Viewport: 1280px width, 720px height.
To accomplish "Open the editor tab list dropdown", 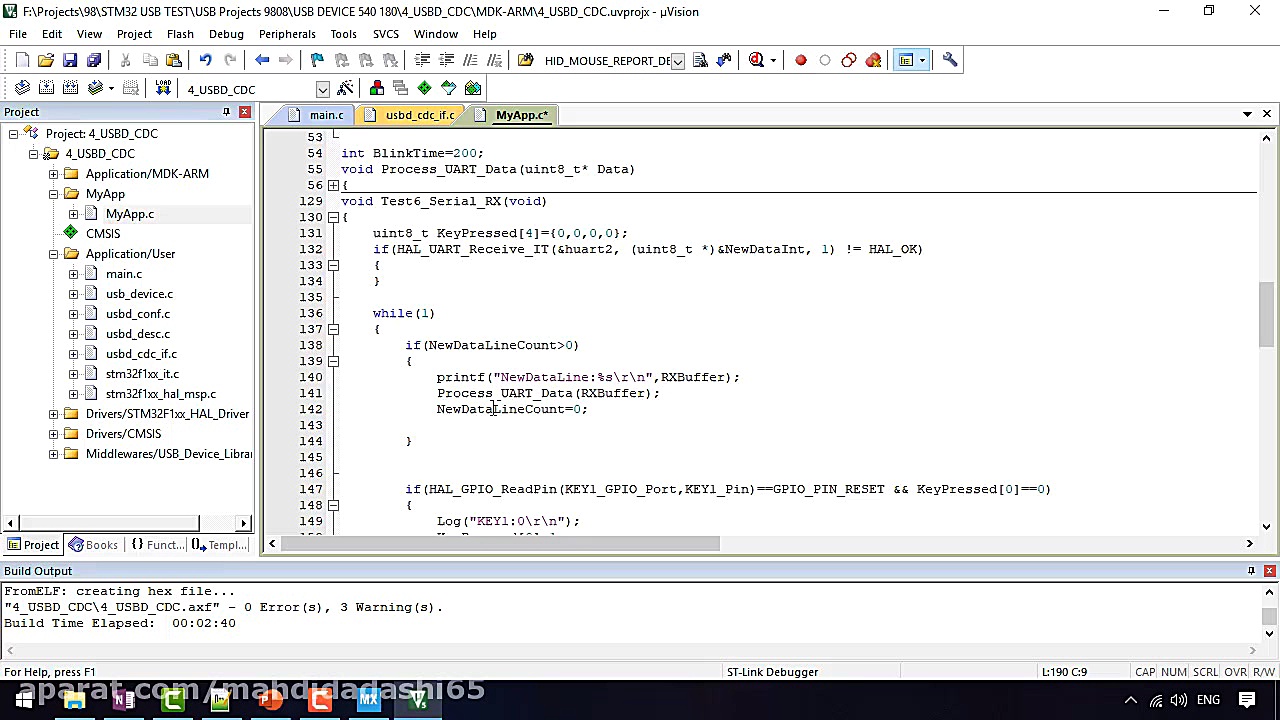I will tap(1247, 114).
